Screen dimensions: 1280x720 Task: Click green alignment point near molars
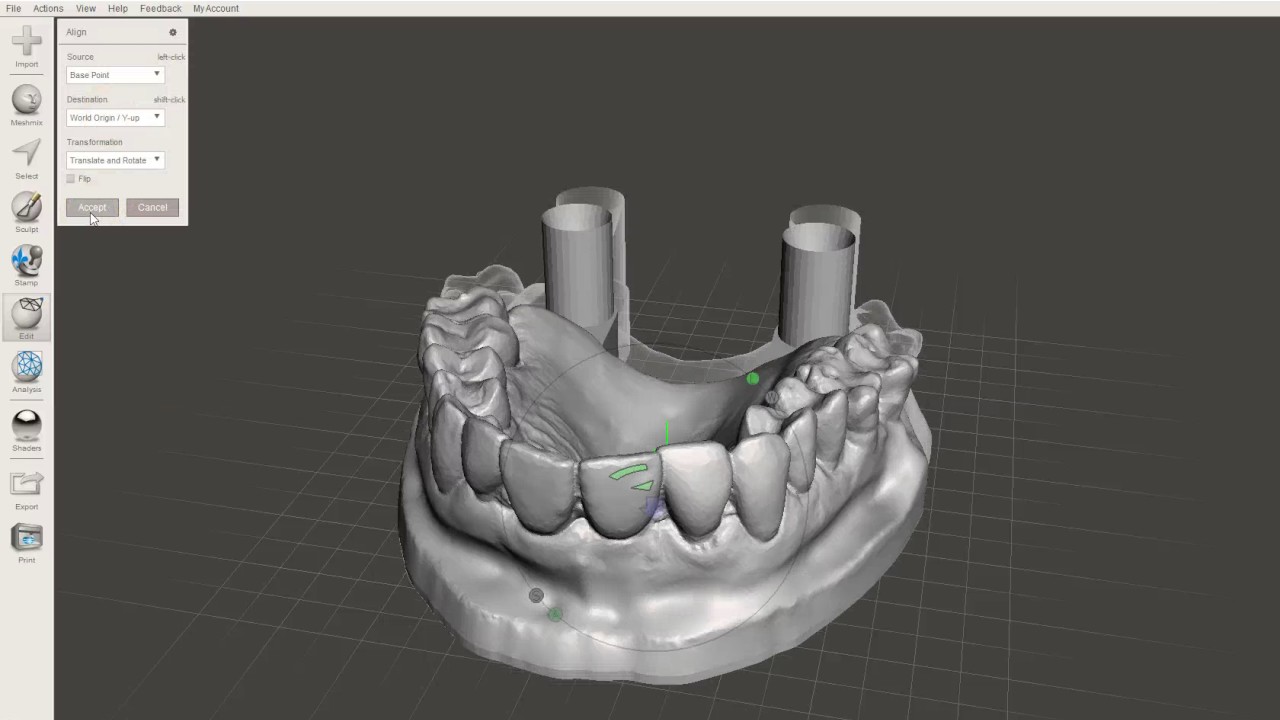tap(753, 378)
